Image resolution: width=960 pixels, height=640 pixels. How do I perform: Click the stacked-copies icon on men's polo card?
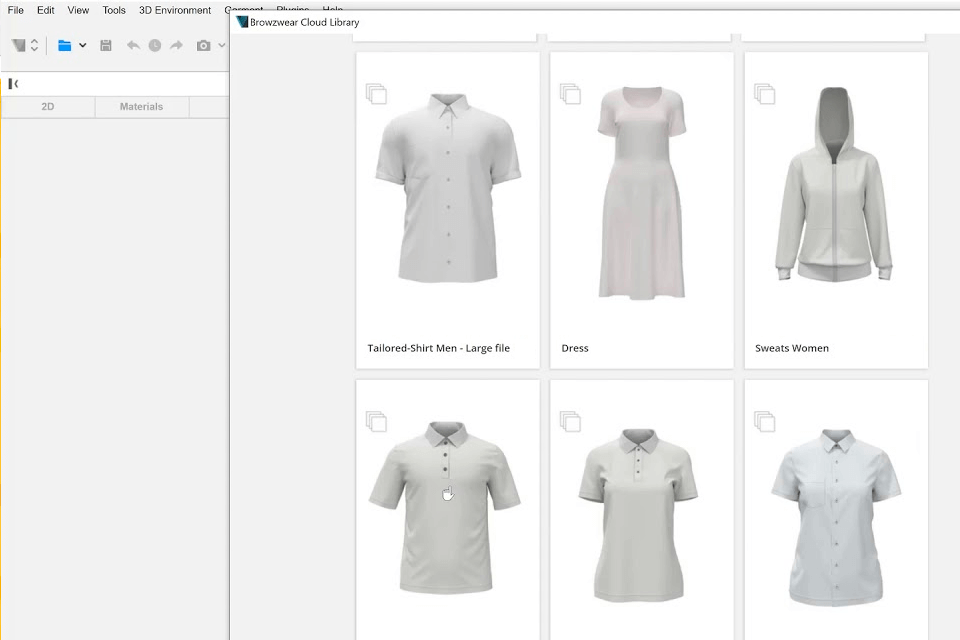376,421
